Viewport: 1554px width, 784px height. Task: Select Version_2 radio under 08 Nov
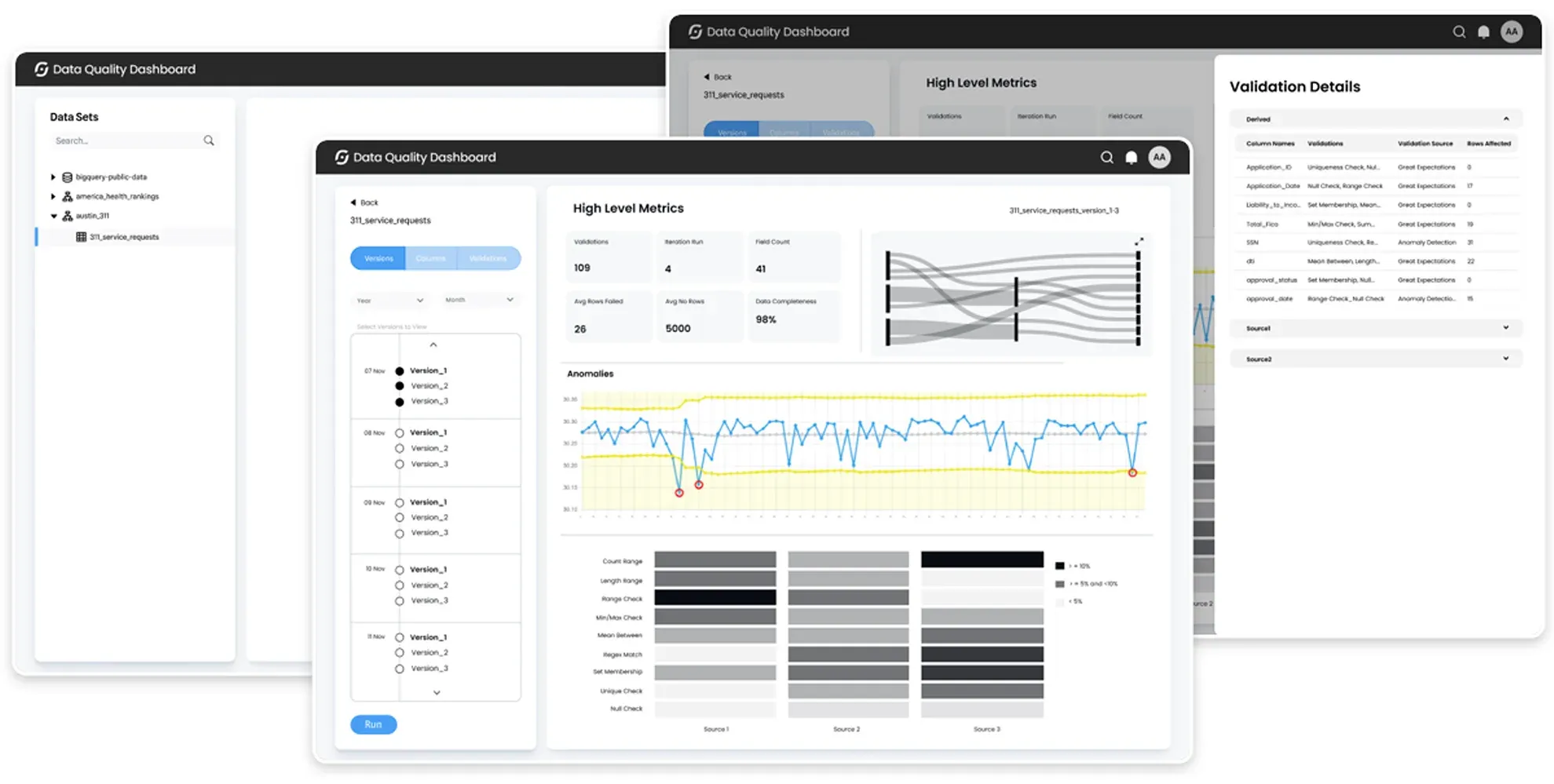(x=400, y=449)
